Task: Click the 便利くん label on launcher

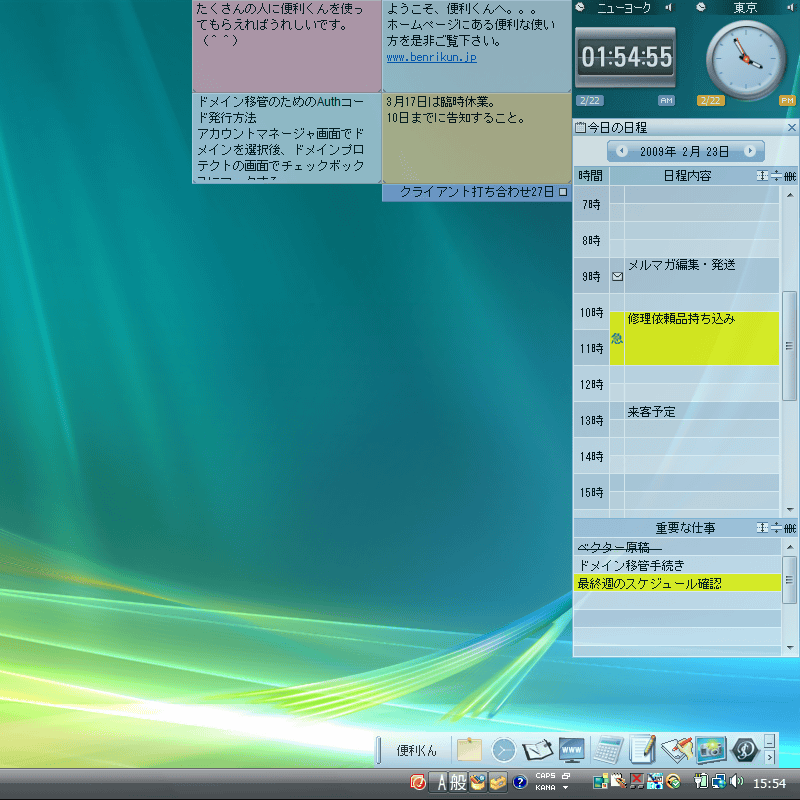Action: tap(416, 751)
